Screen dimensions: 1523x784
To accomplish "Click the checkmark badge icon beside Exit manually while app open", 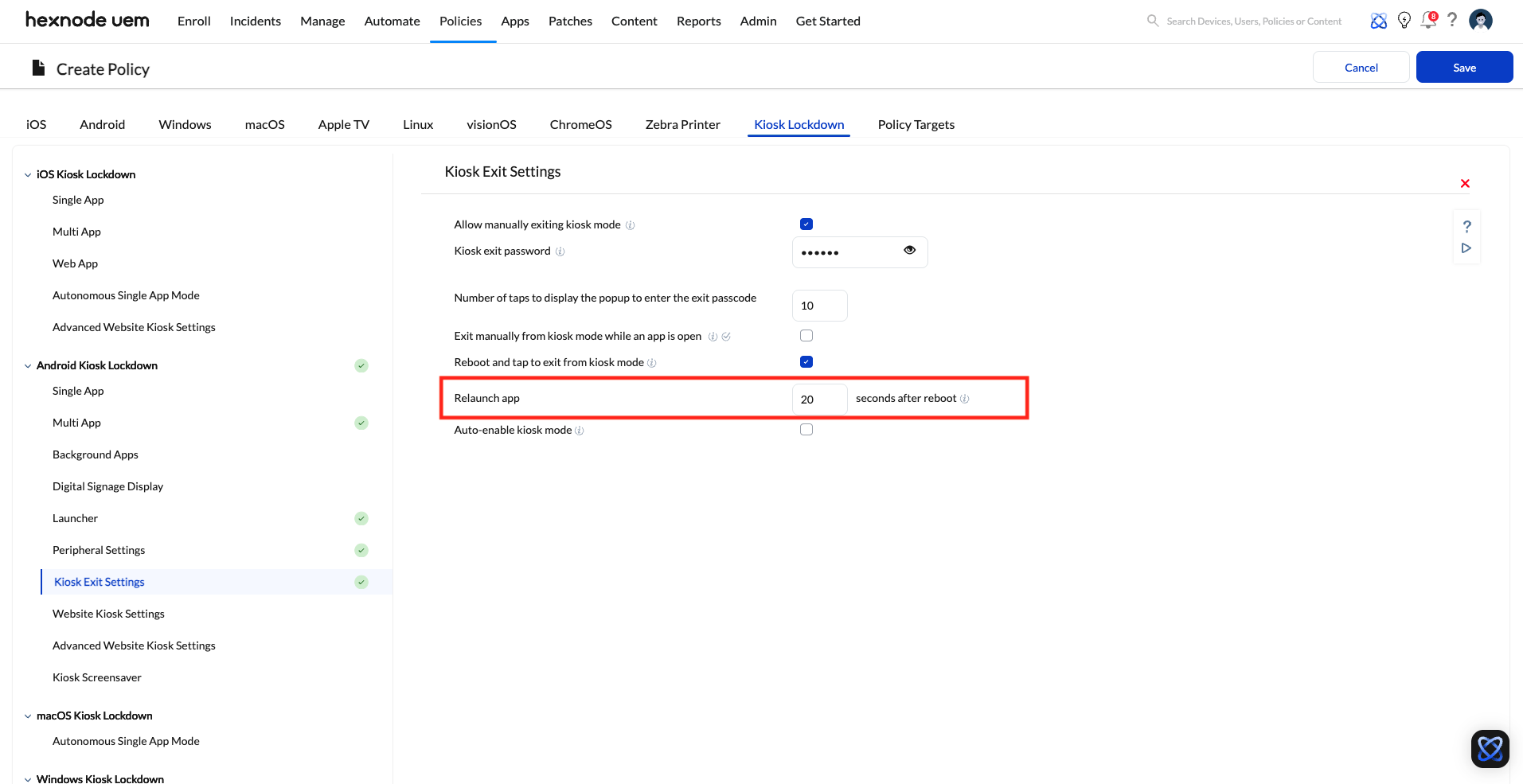I will (x=726, y=337).
